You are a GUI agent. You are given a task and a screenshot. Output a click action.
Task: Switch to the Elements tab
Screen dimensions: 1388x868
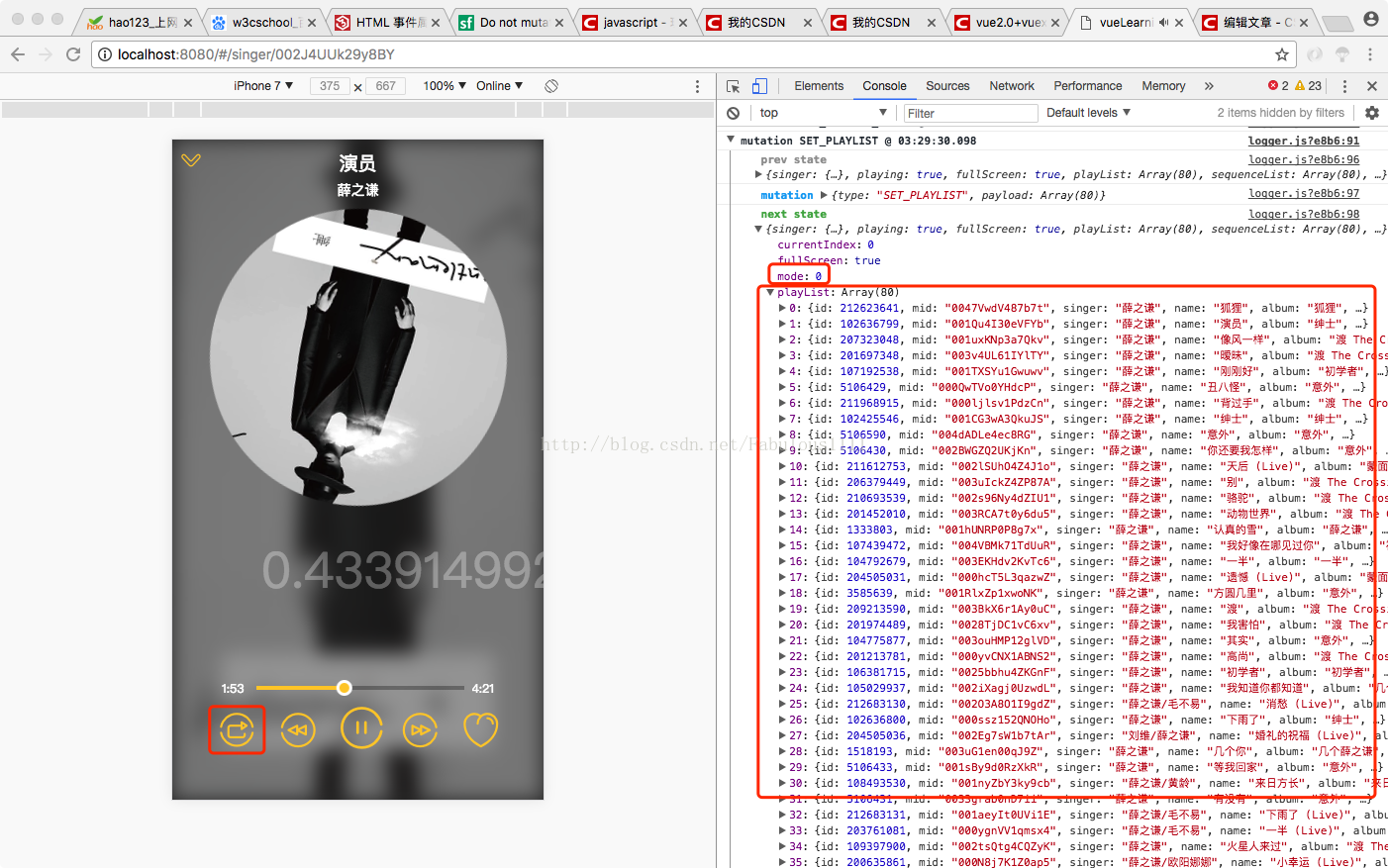click(x=819, y=86)
